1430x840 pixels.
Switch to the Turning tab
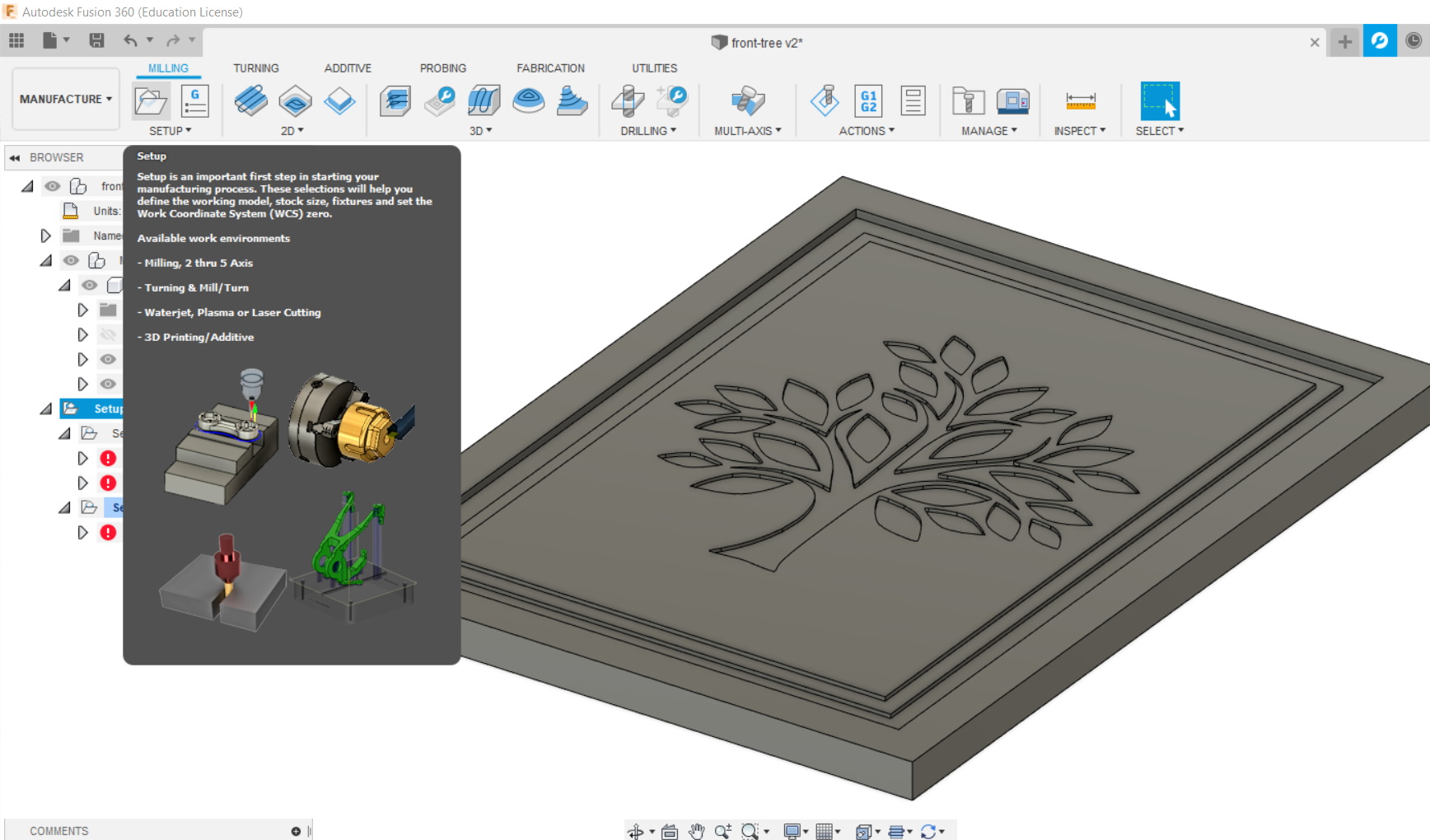tap(255, 68)
